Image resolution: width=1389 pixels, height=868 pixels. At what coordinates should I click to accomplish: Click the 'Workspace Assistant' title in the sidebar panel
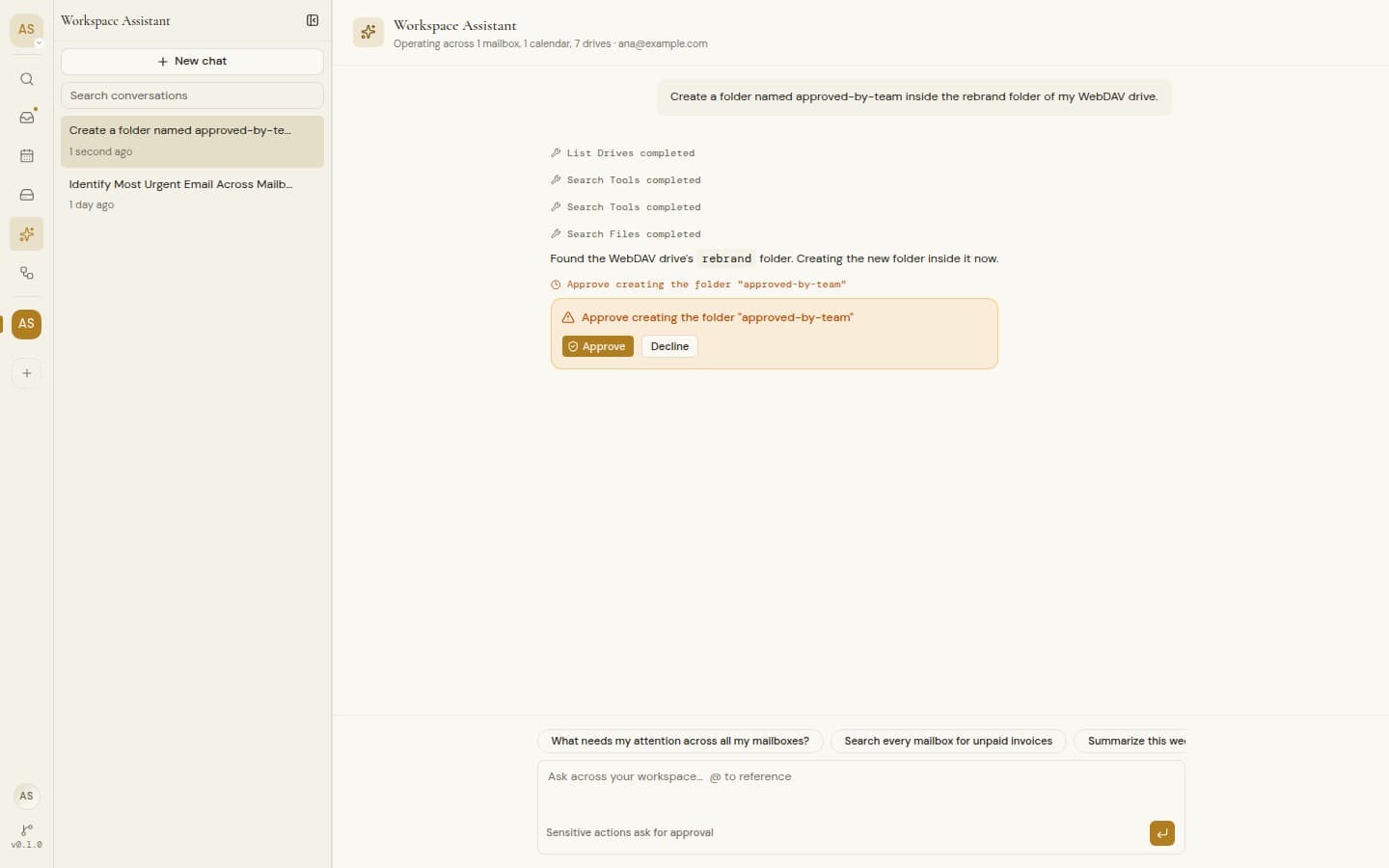point(116,20)
